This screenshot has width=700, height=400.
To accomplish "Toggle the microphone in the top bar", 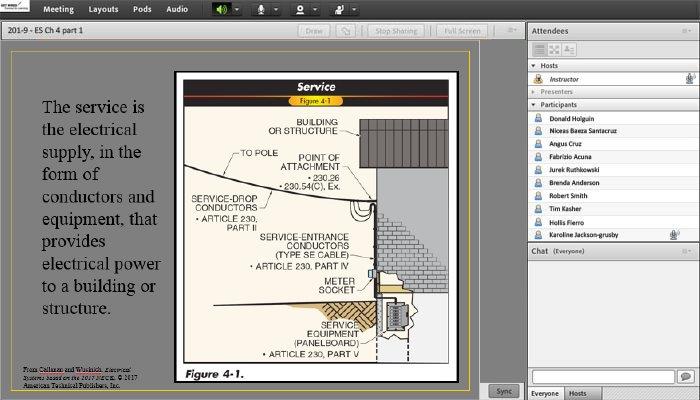I will [x=261, y=9].
